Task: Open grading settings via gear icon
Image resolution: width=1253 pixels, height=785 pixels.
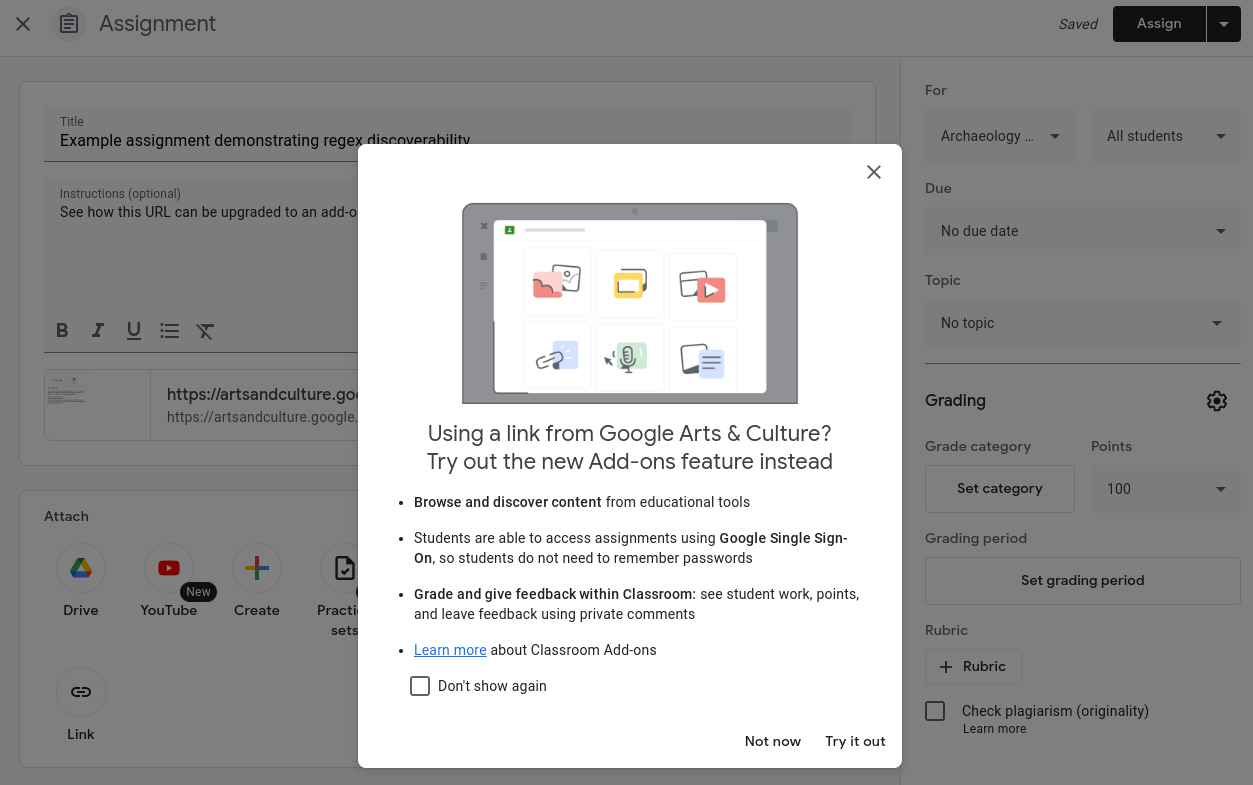Action: (x=1216, y=400)
